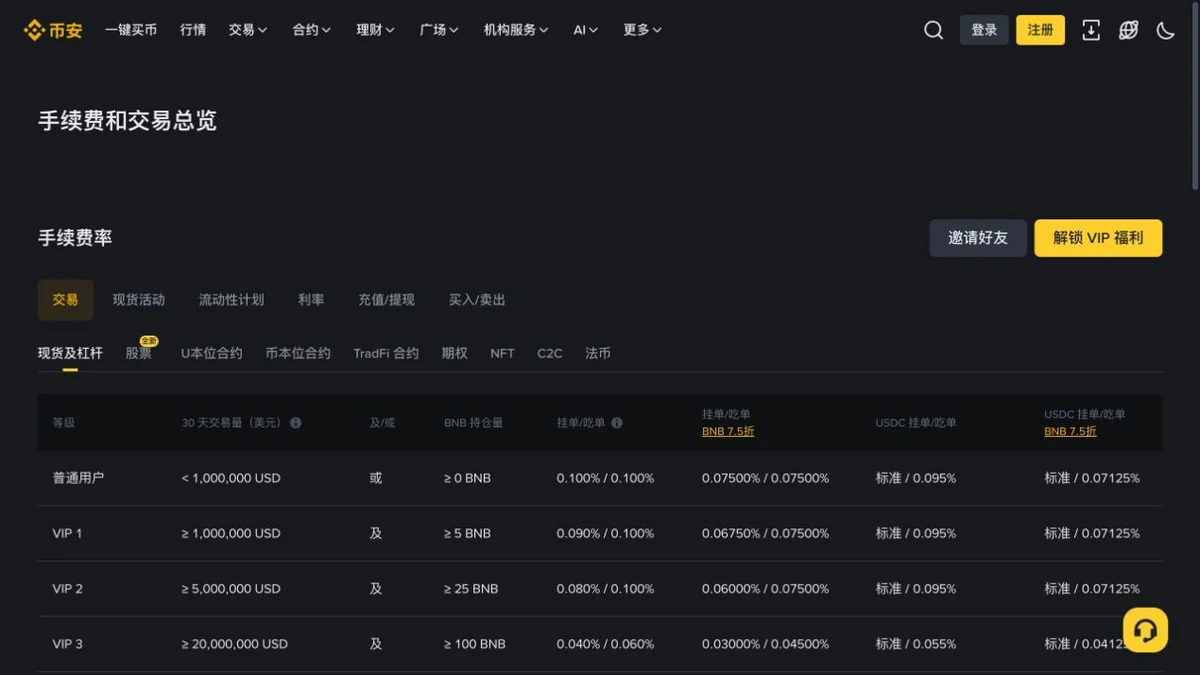The image size is (1200, 675).
Task: Open the customer support headset chat
Action: [1145, 630]
